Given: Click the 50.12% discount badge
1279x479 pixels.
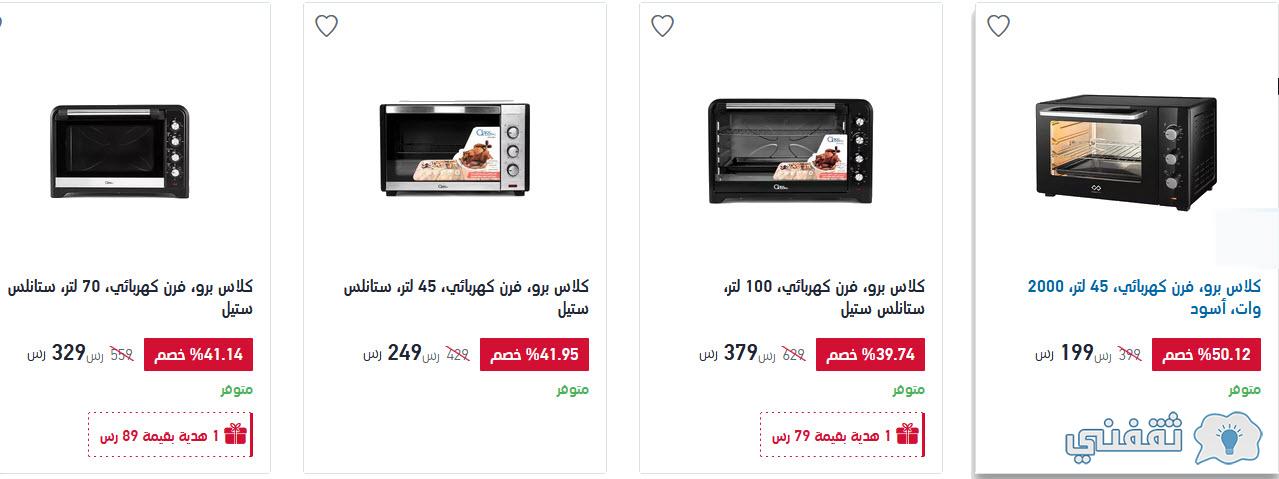Looking at the screenshot, I should tap(1207, 355).
